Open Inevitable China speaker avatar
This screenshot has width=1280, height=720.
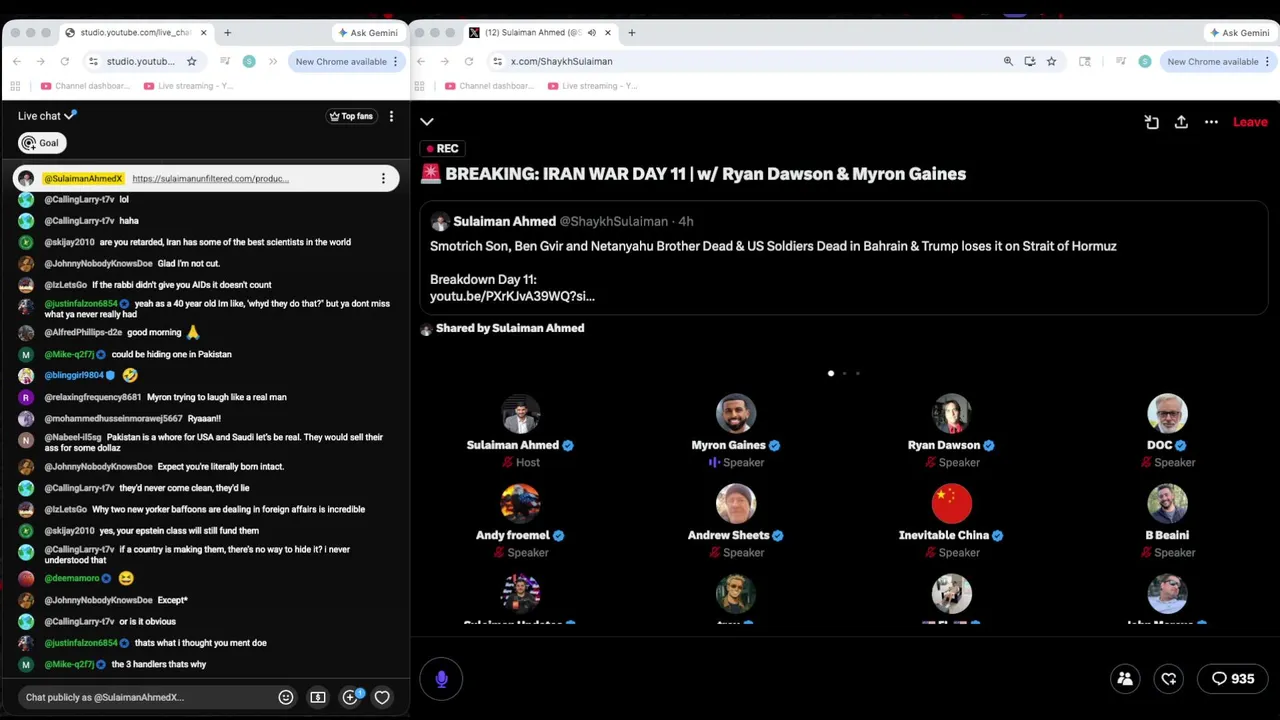click(x=952, y=504)
